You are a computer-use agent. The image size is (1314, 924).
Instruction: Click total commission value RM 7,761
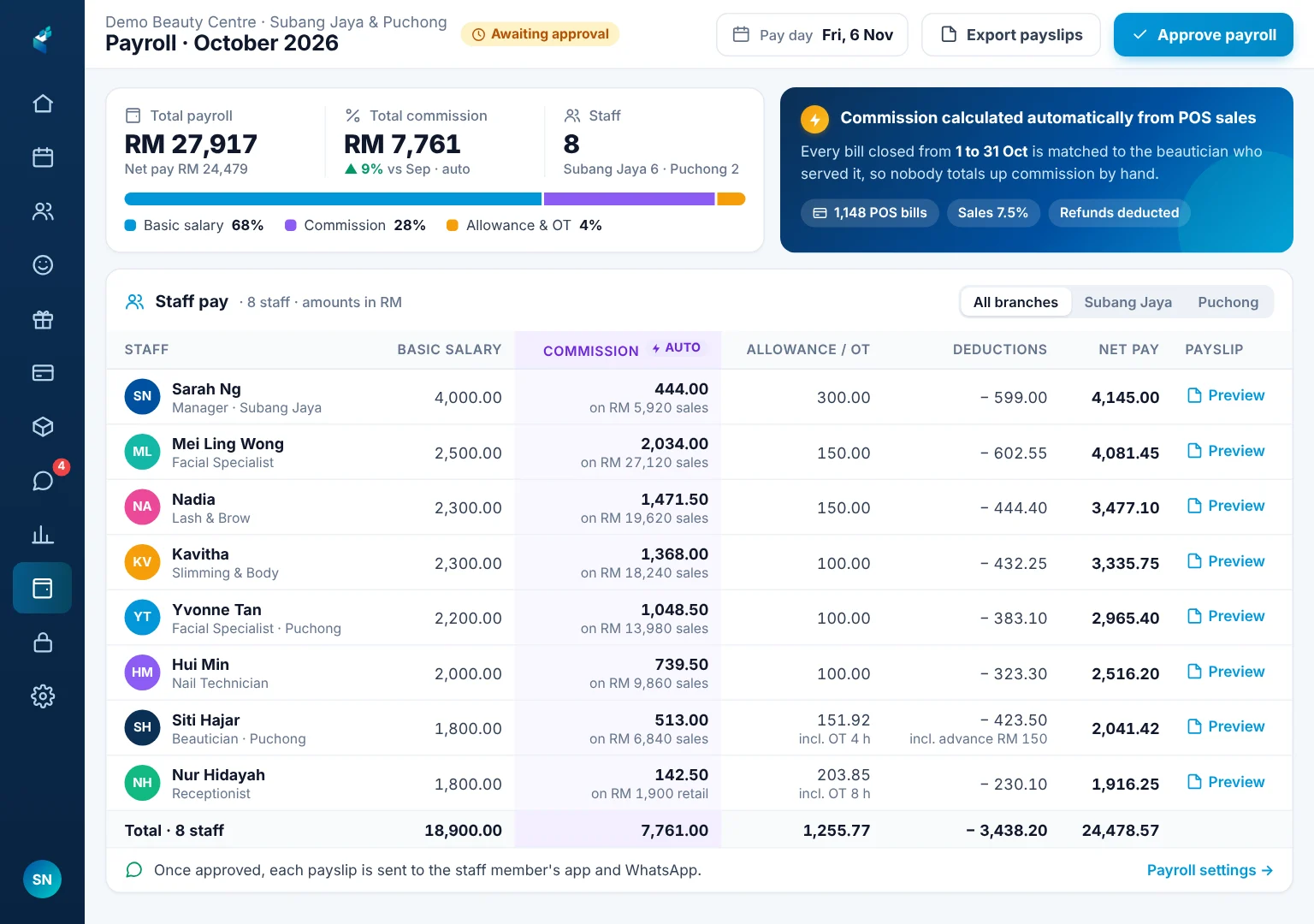(x=402, y=145)
